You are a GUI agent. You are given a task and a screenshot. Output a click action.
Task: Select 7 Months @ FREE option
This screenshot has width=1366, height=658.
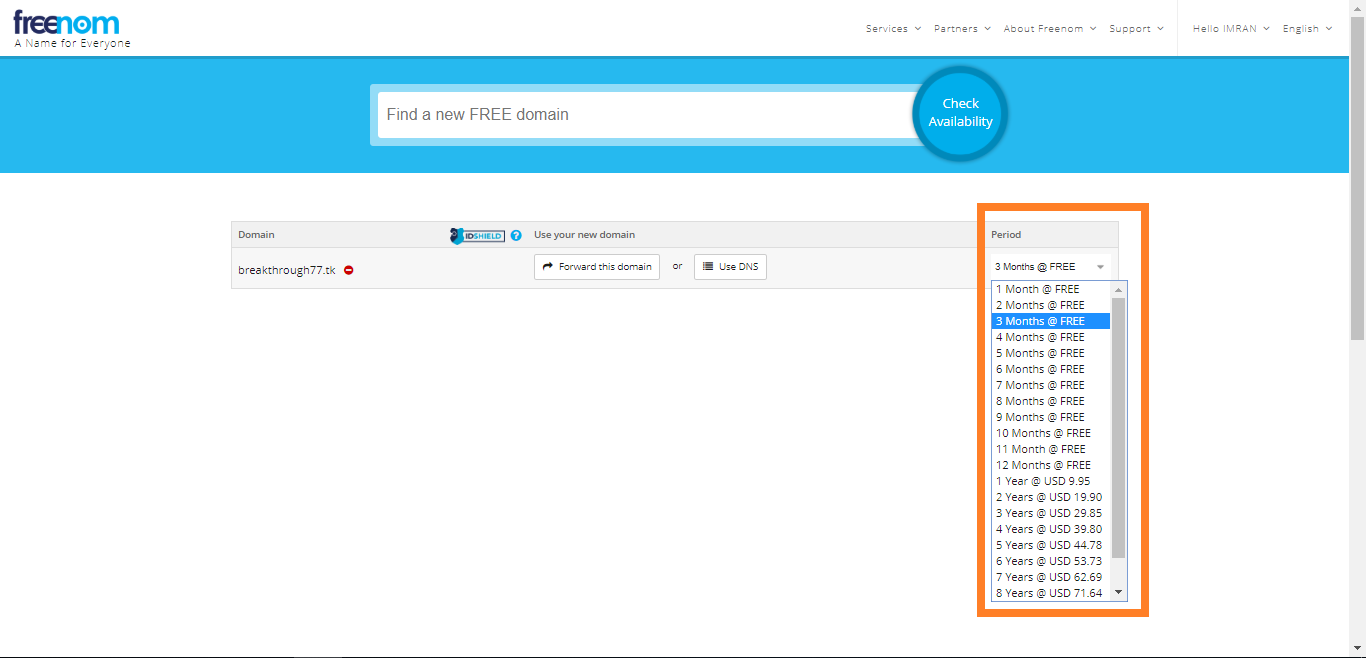point(1051,385)
